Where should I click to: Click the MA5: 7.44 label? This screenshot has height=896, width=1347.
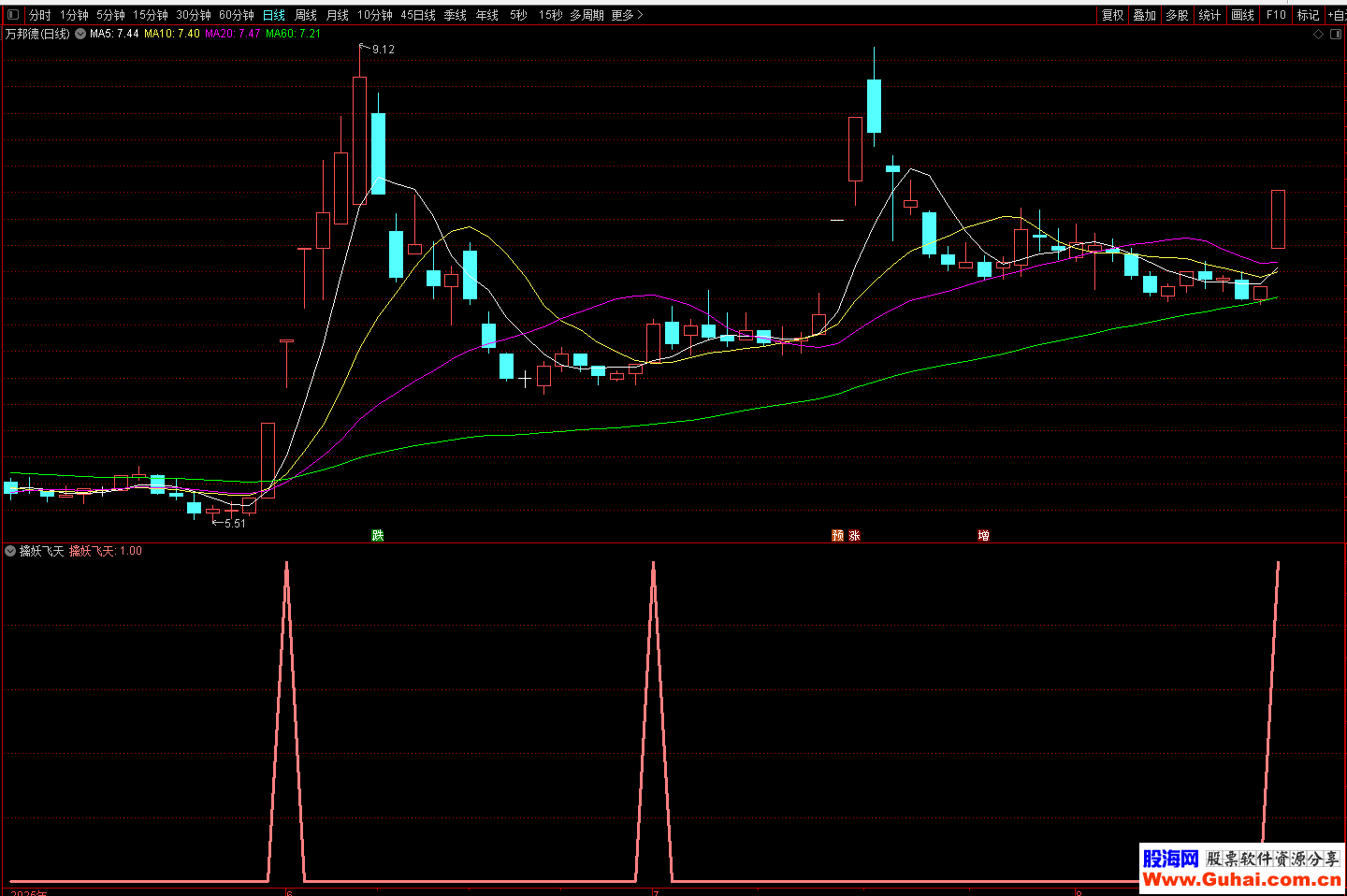(114, 34)
